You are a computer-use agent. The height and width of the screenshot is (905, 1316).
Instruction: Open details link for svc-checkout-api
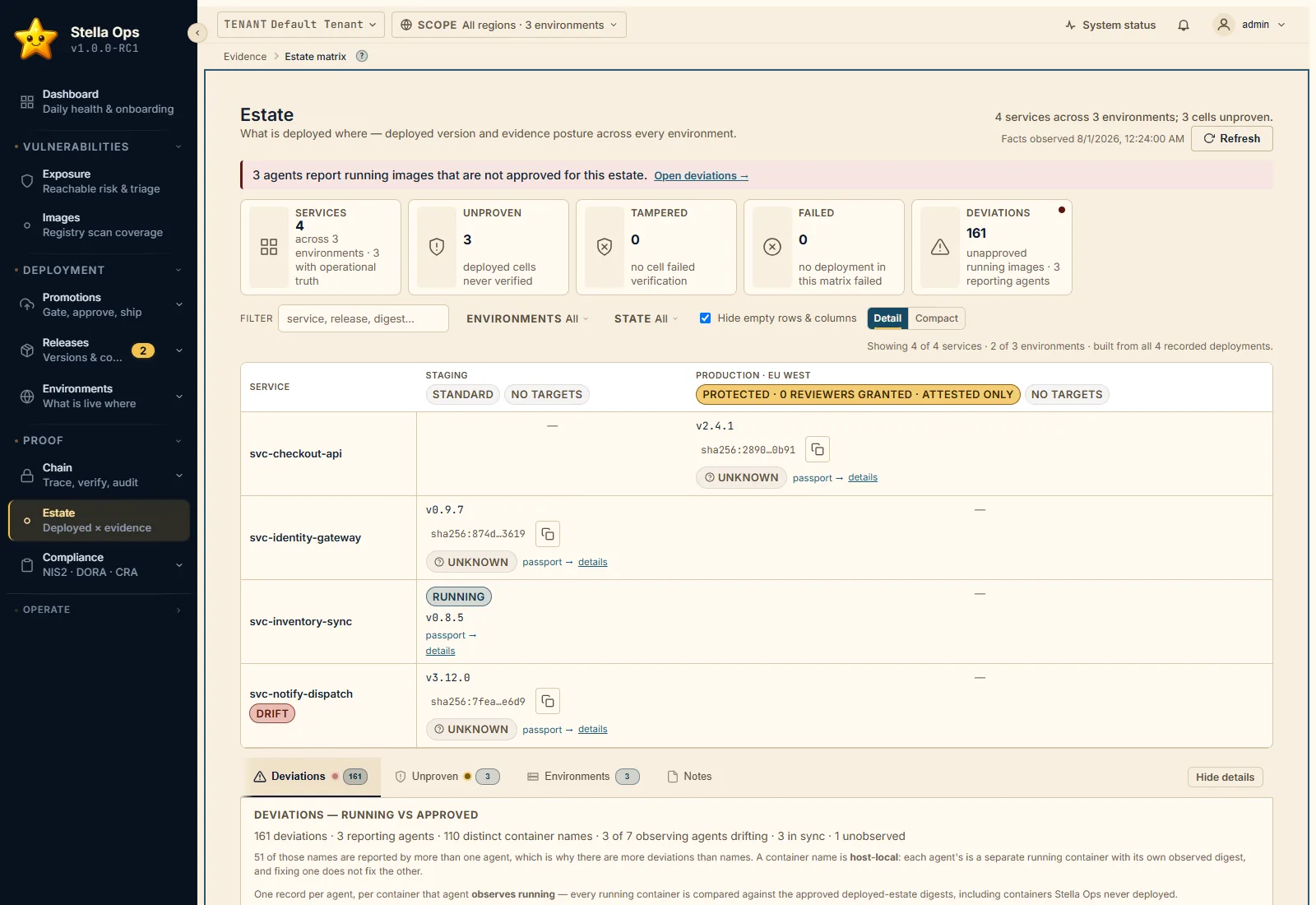click(x=863, y=477)
